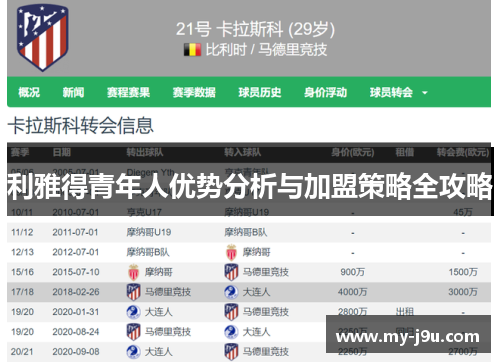Click Monaco crest in 15/16 row
The image size is (500, 362).
[134, 272]
